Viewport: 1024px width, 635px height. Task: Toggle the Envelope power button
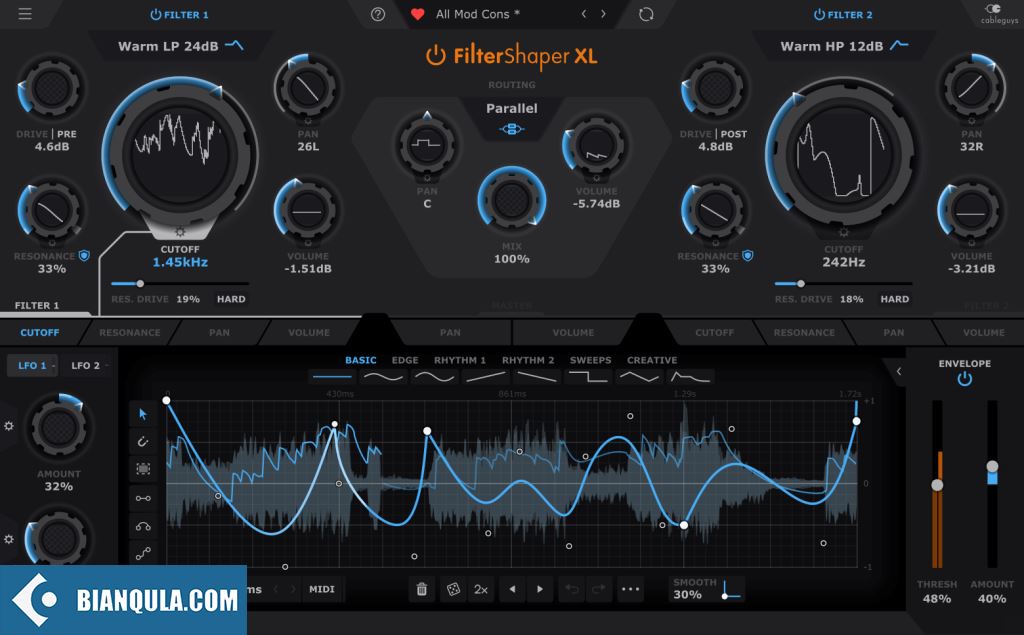[x=965, y=379]
